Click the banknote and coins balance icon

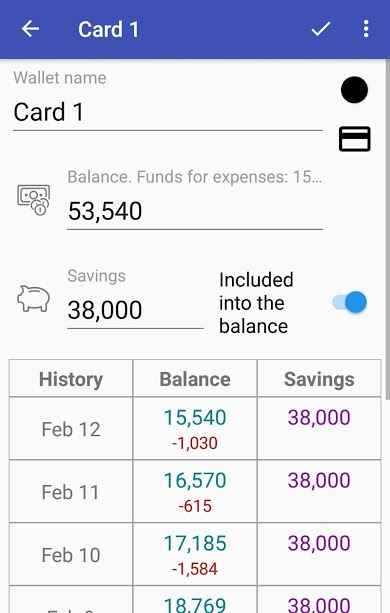(x=34, y=200)
